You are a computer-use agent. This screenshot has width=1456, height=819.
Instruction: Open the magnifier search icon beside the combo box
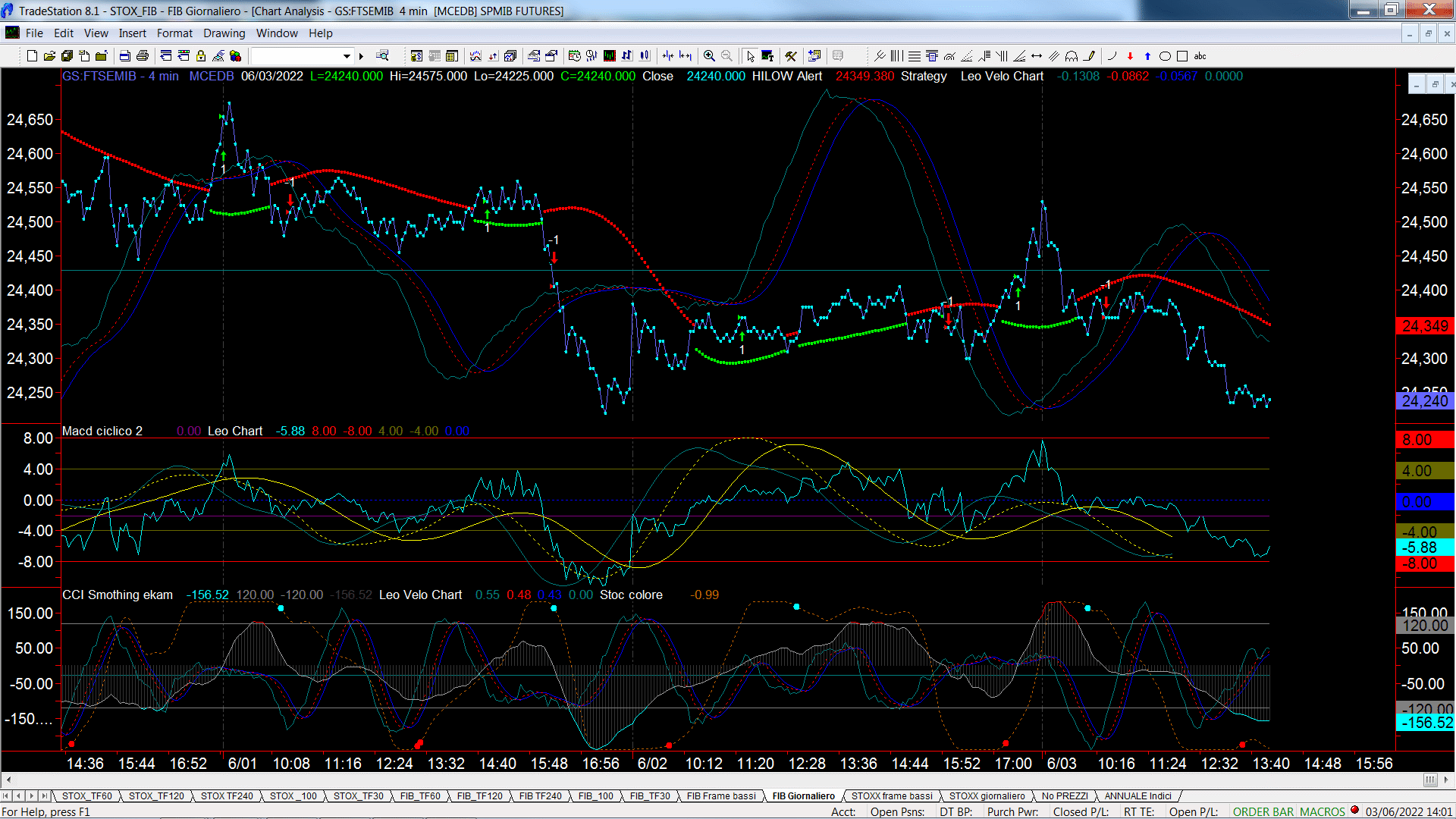[382, 56]
